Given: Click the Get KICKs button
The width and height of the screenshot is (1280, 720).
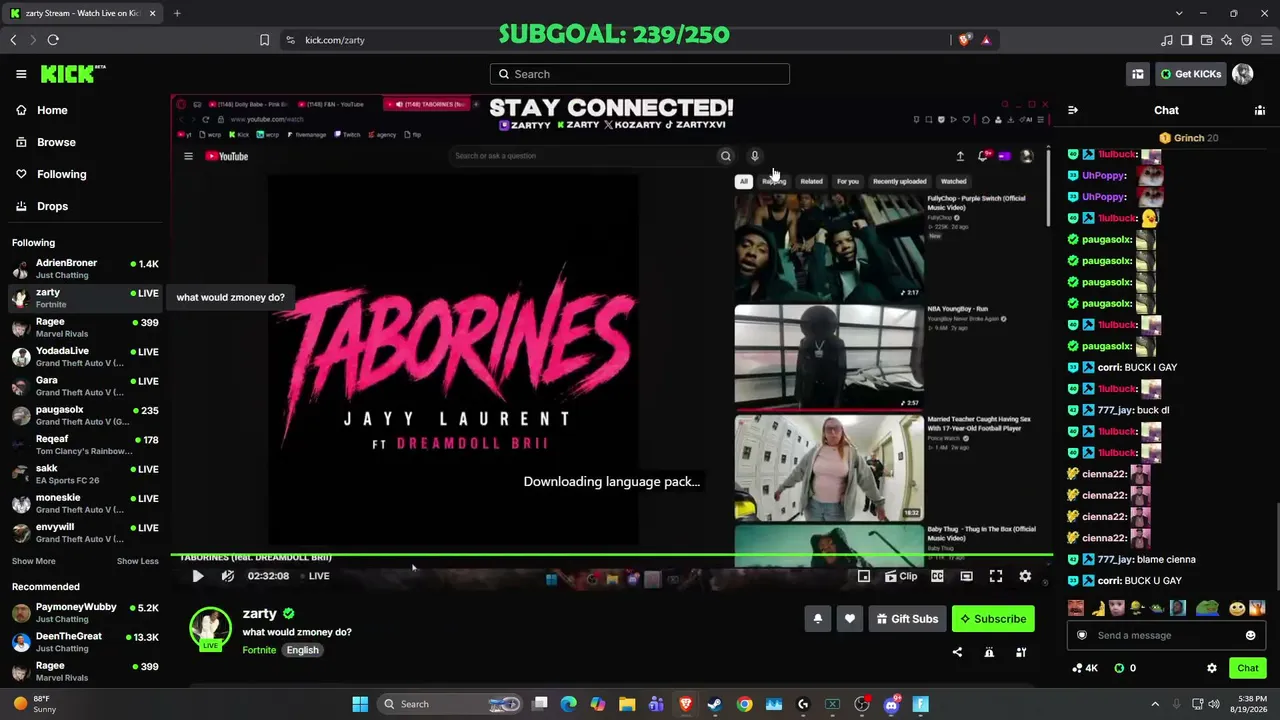Looking at the screenshot, I should tap(1190, 74).
